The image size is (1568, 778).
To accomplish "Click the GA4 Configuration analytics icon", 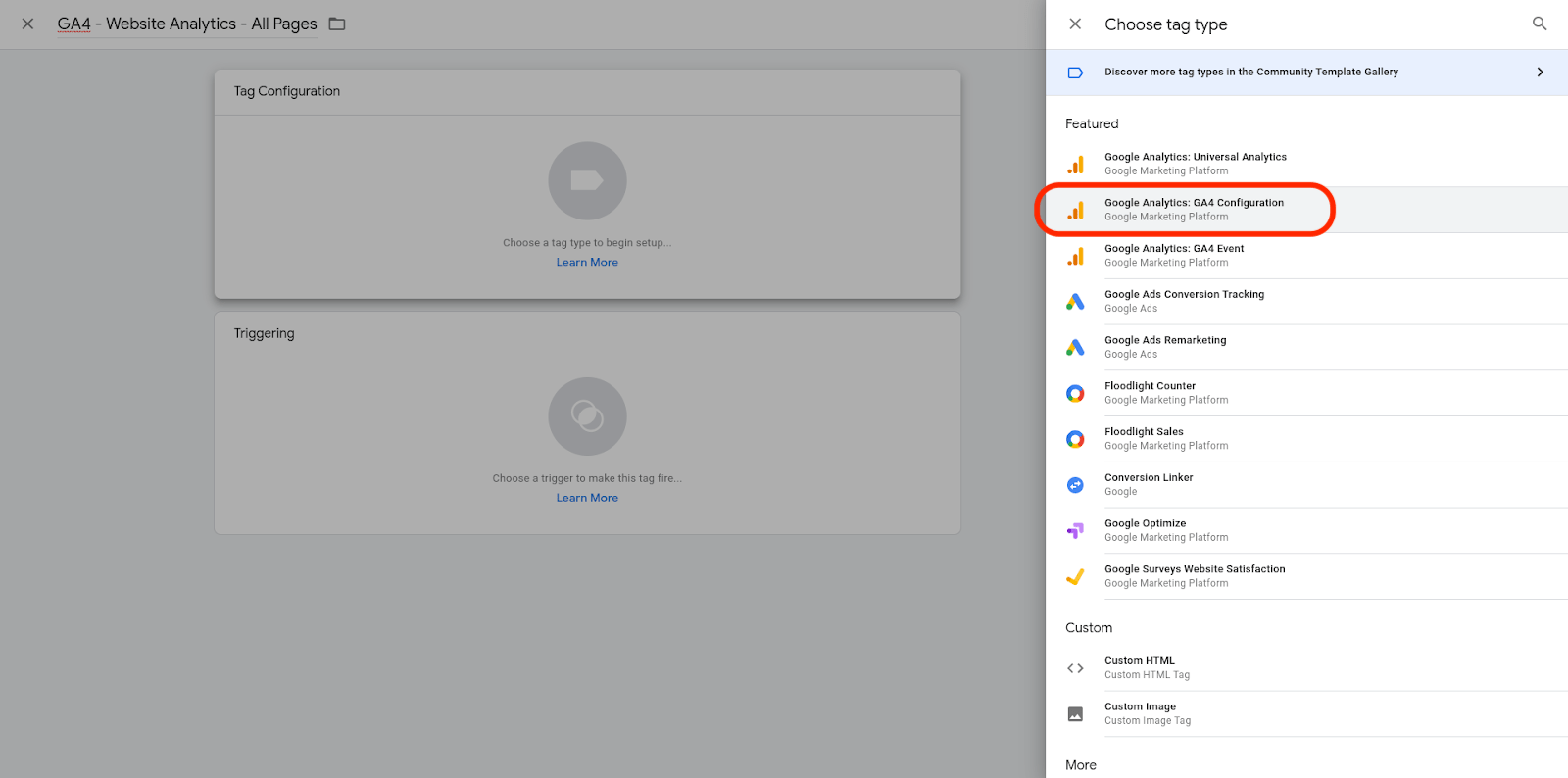I will (x=1075, y=211).
